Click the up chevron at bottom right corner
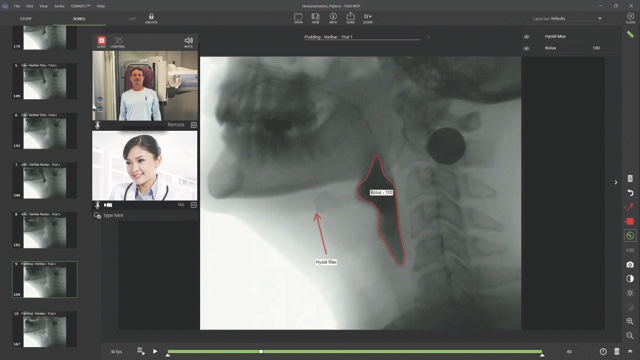Image resolution: width=640 pixels, height=360 pixels. point(630,351)
